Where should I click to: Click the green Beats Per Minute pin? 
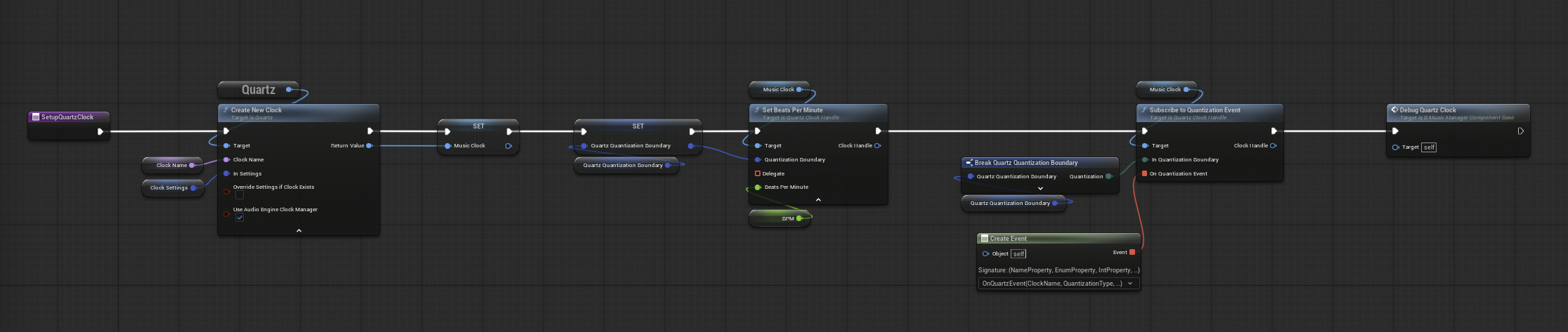[758, 187]
